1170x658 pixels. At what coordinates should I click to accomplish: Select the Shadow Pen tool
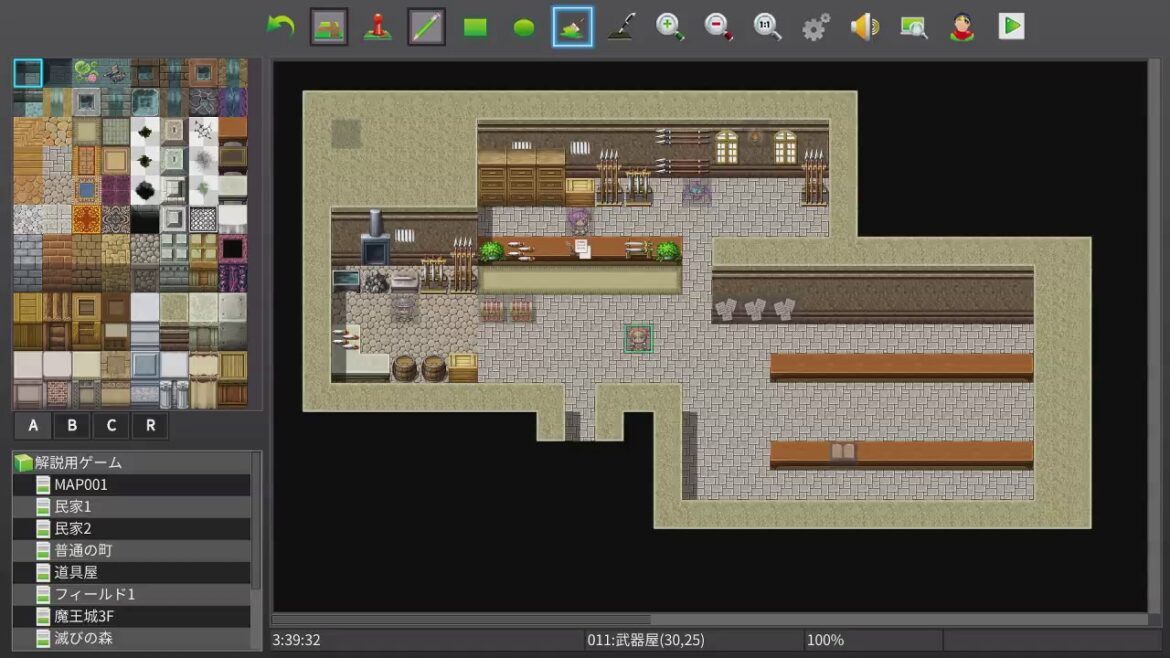coord(621,27)
